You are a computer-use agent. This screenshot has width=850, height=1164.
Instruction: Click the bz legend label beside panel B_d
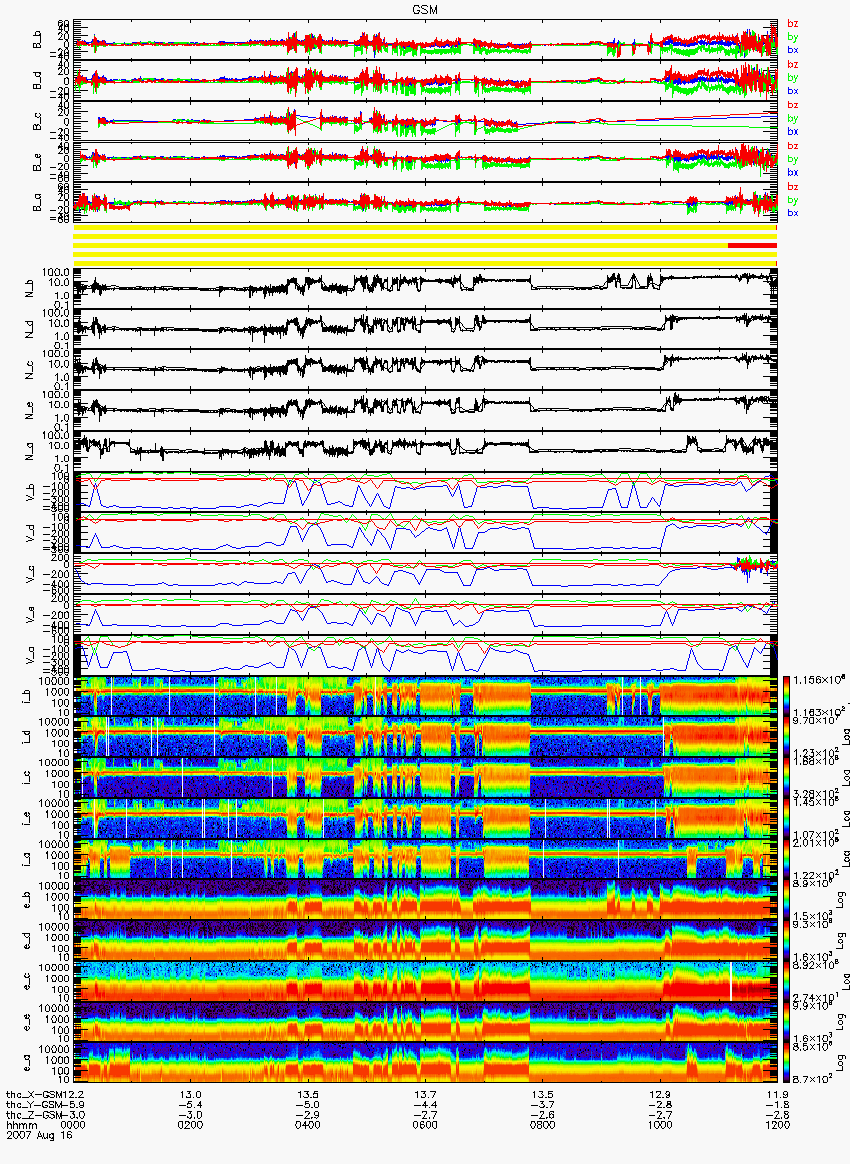pyautogui.click(x=792, y=65)
